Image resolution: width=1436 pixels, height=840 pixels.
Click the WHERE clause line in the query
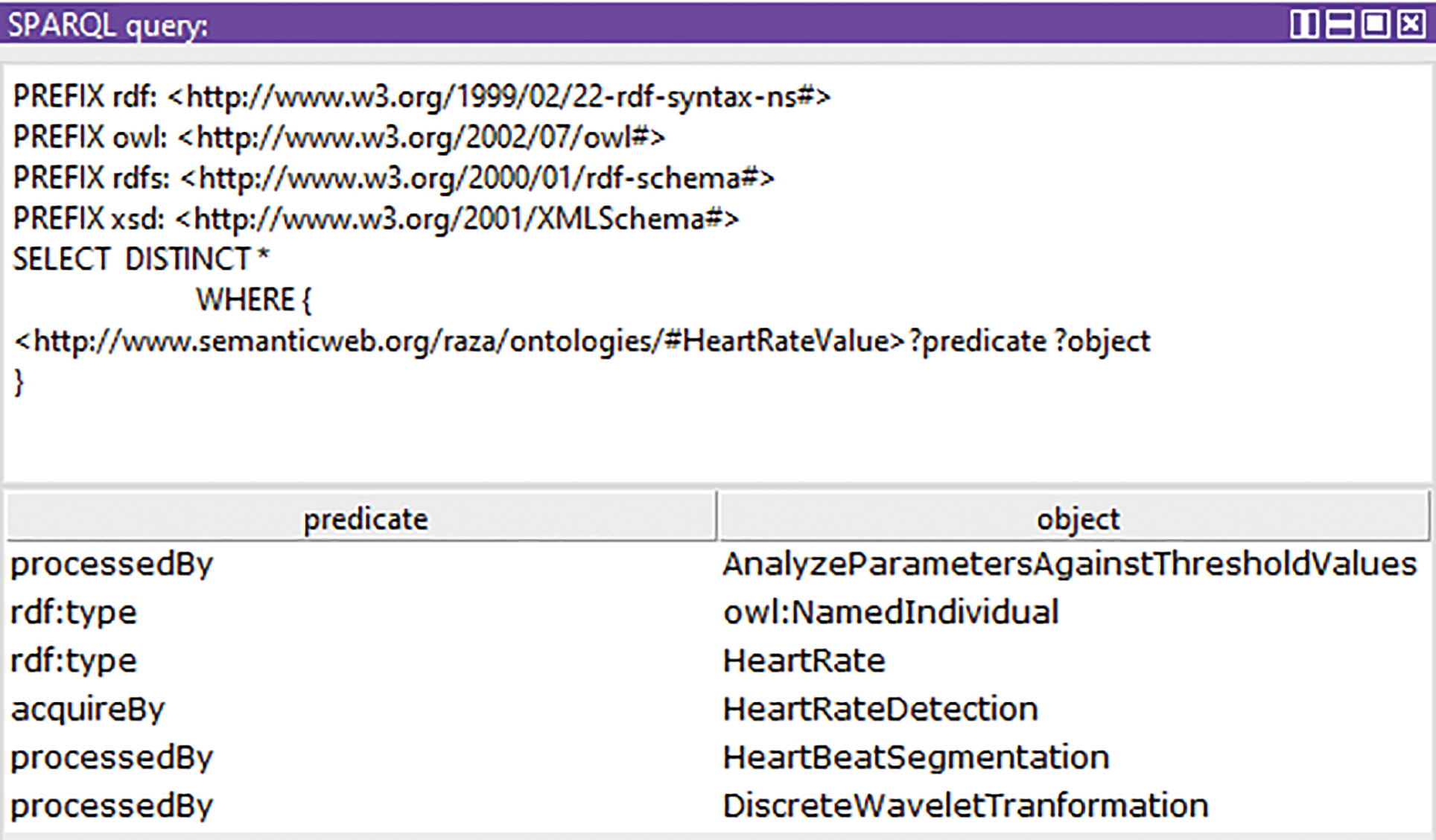pyautogui.click(x=253, y=300)
